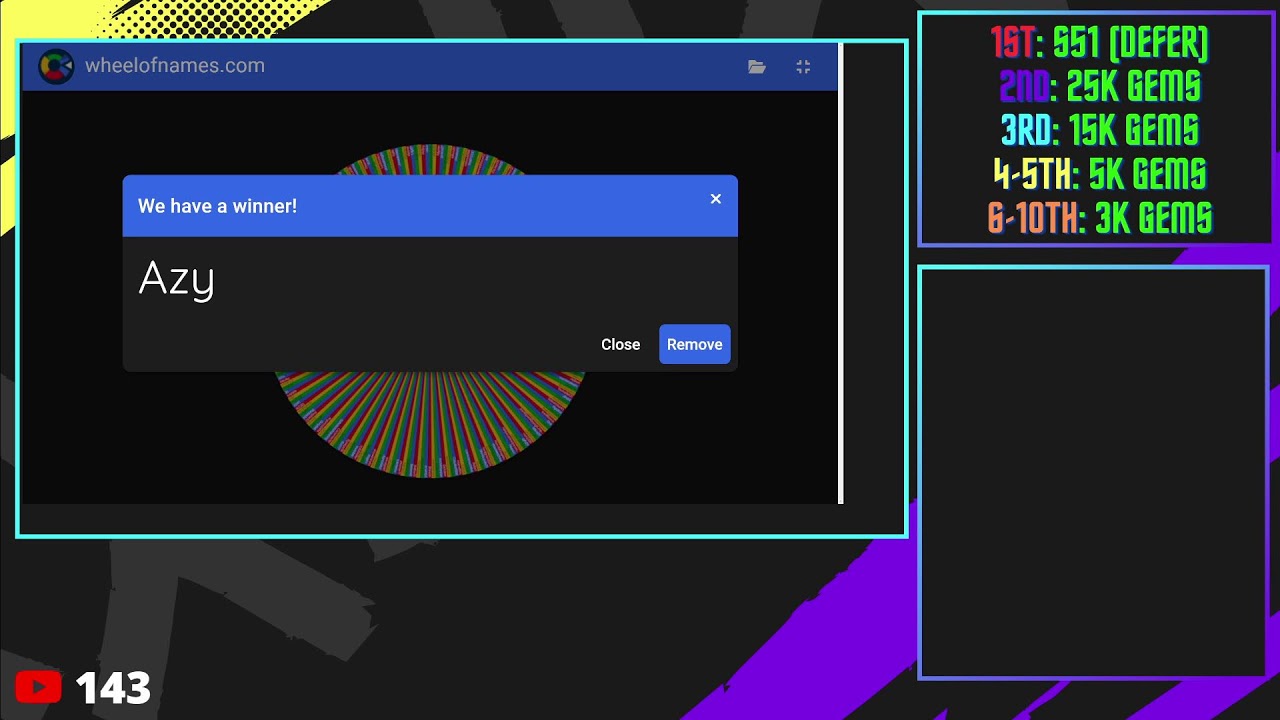Click the Close button in dialog
The image size is (1280, 720).
tap(620, 344)
